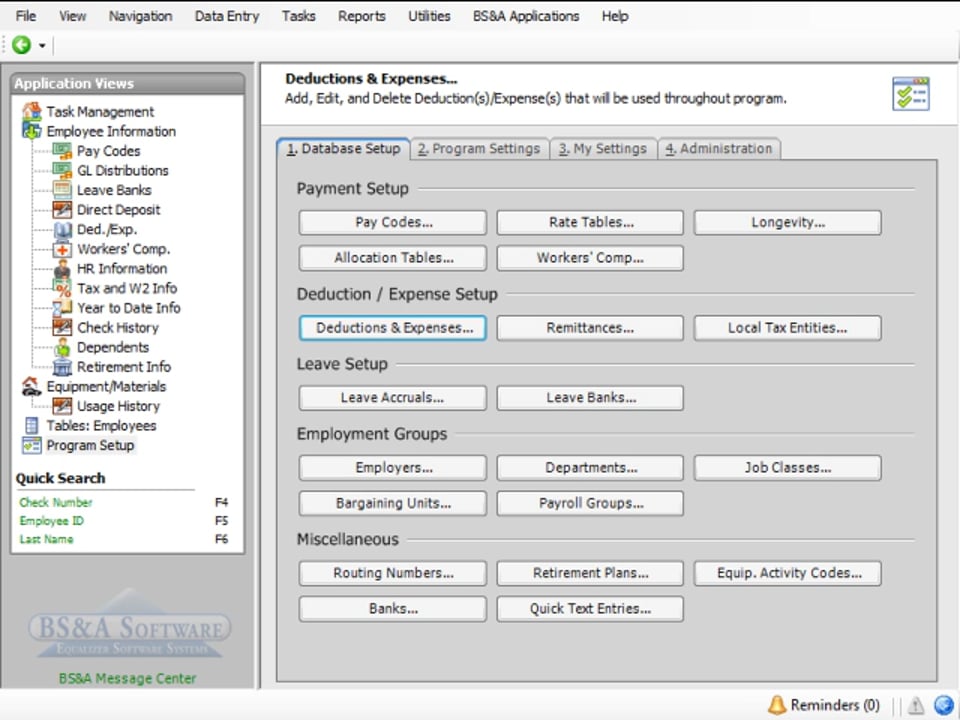
Task: Click the Task Management icon
Action: (x=32, y=111)
